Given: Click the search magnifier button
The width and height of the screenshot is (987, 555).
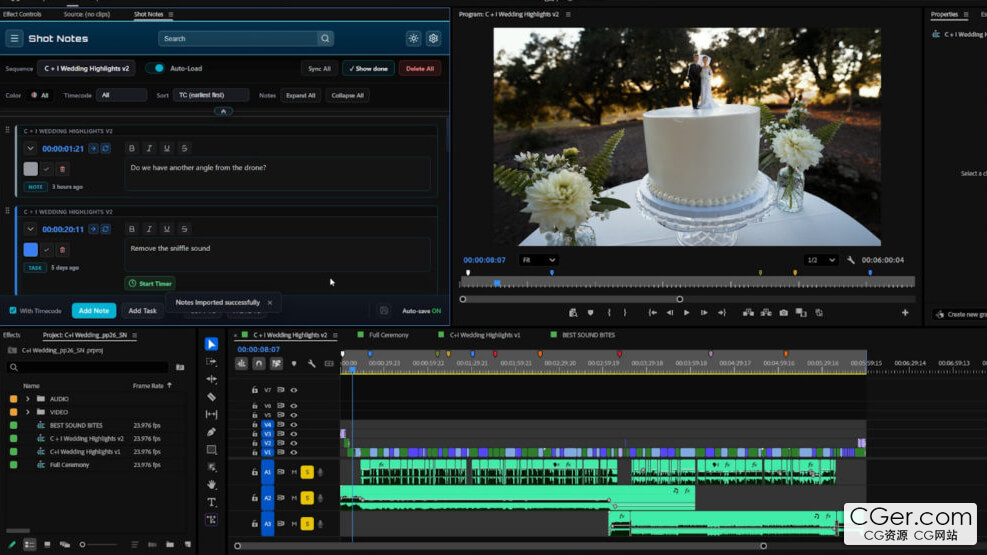Looking at the screenshot, I should pos(325,38).
